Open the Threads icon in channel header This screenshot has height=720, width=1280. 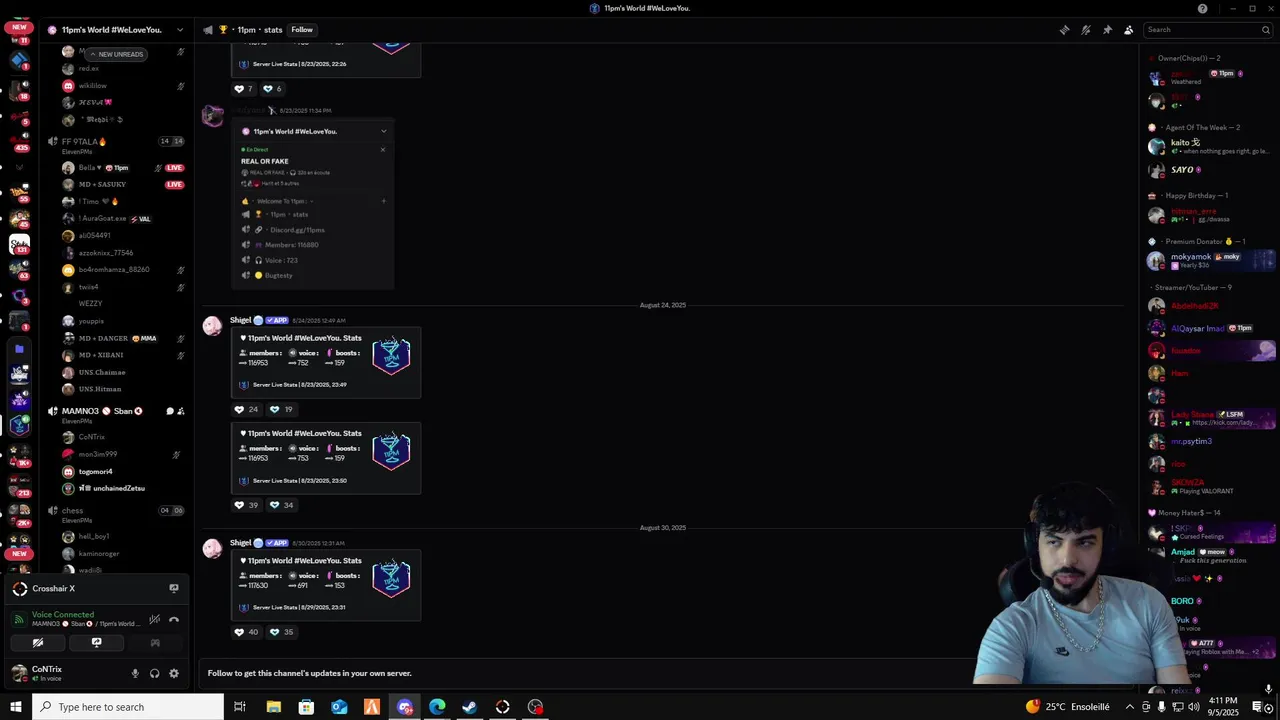pos(1064,30)
